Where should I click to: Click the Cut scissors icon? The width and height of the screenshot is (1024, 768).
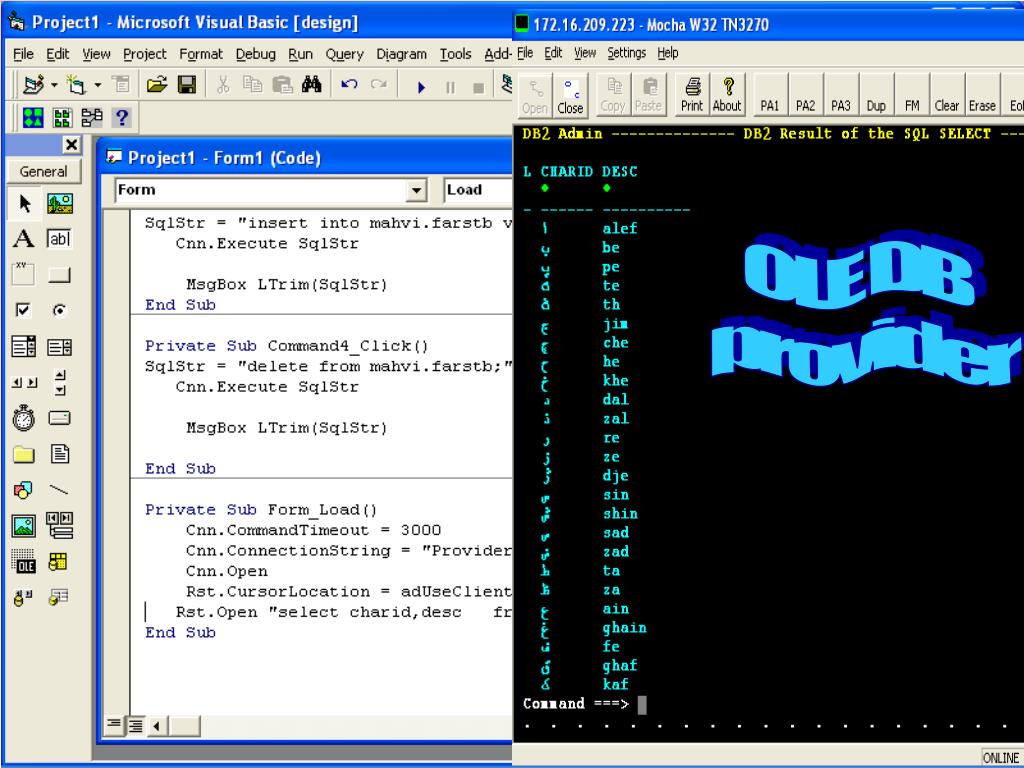(223, 84)
